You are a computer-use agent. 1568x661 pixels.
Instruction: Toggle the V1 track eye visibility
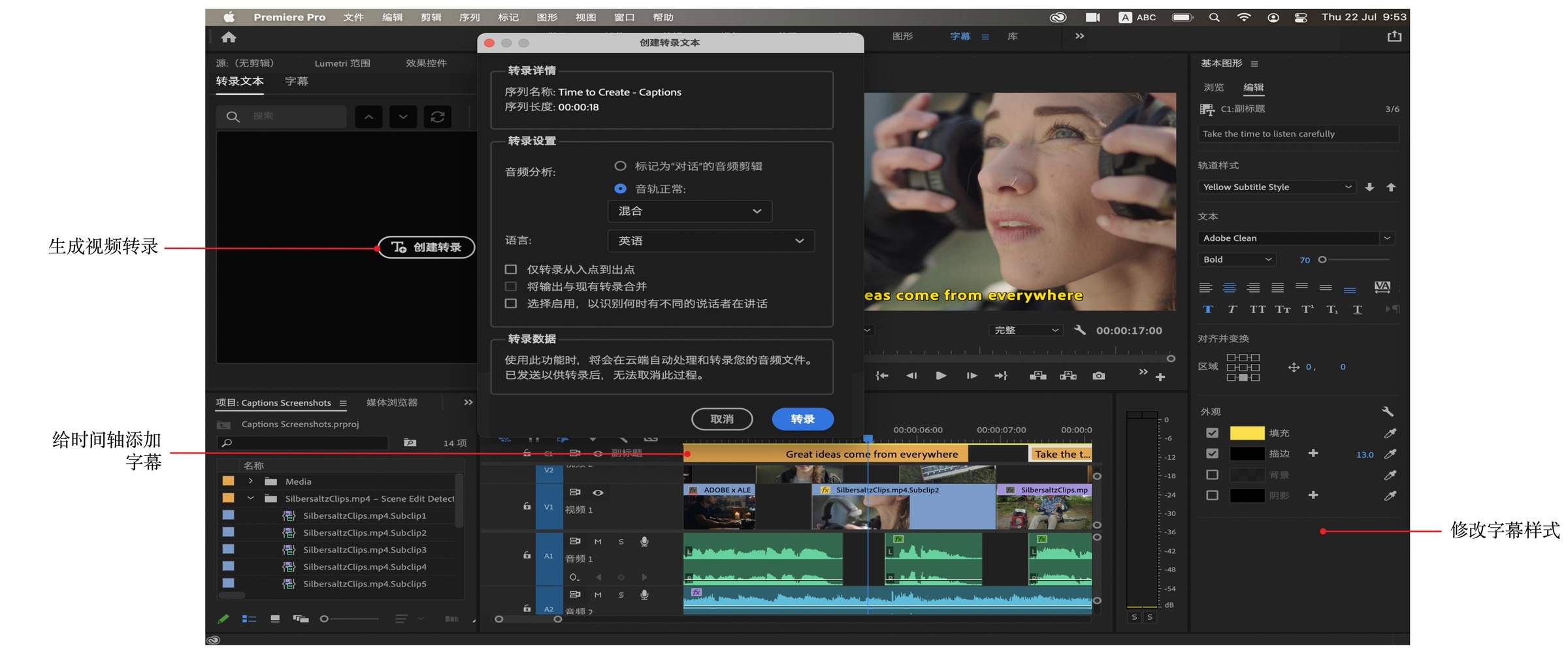click(x=598, y=492)
